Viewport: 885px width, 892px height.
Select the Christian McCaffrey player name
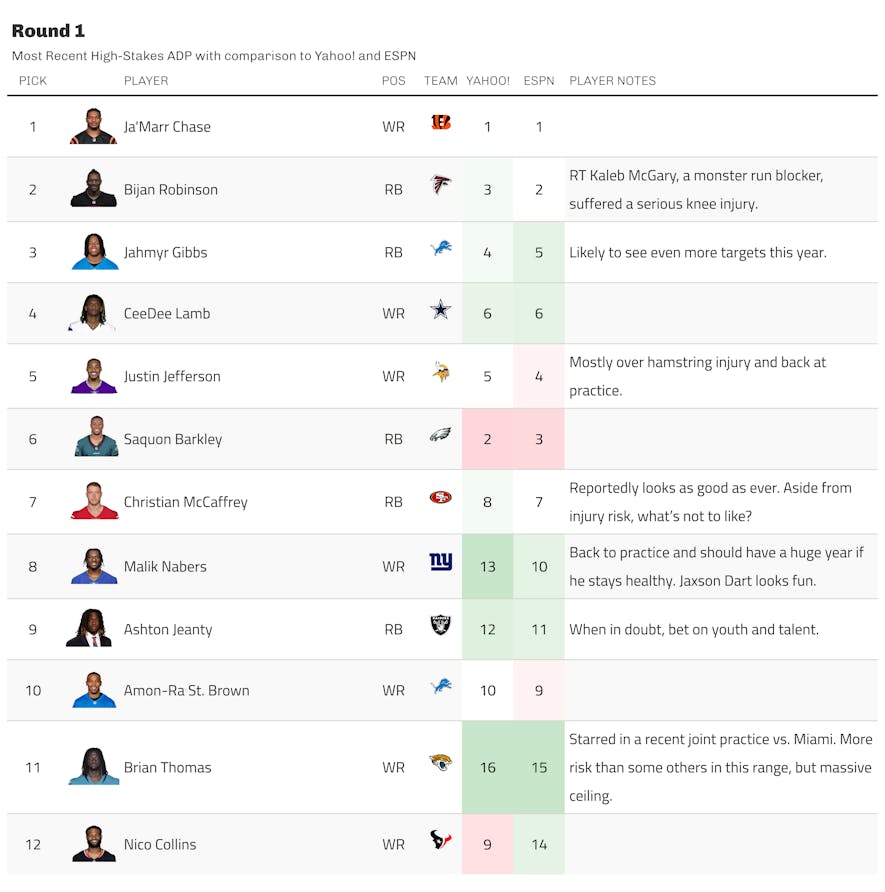tap(185, 502)
